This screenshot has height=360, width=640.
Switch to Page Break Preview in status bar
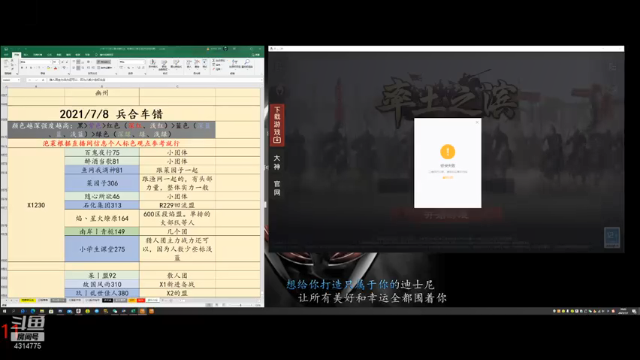pyautogui.click(x=224, y=305)
